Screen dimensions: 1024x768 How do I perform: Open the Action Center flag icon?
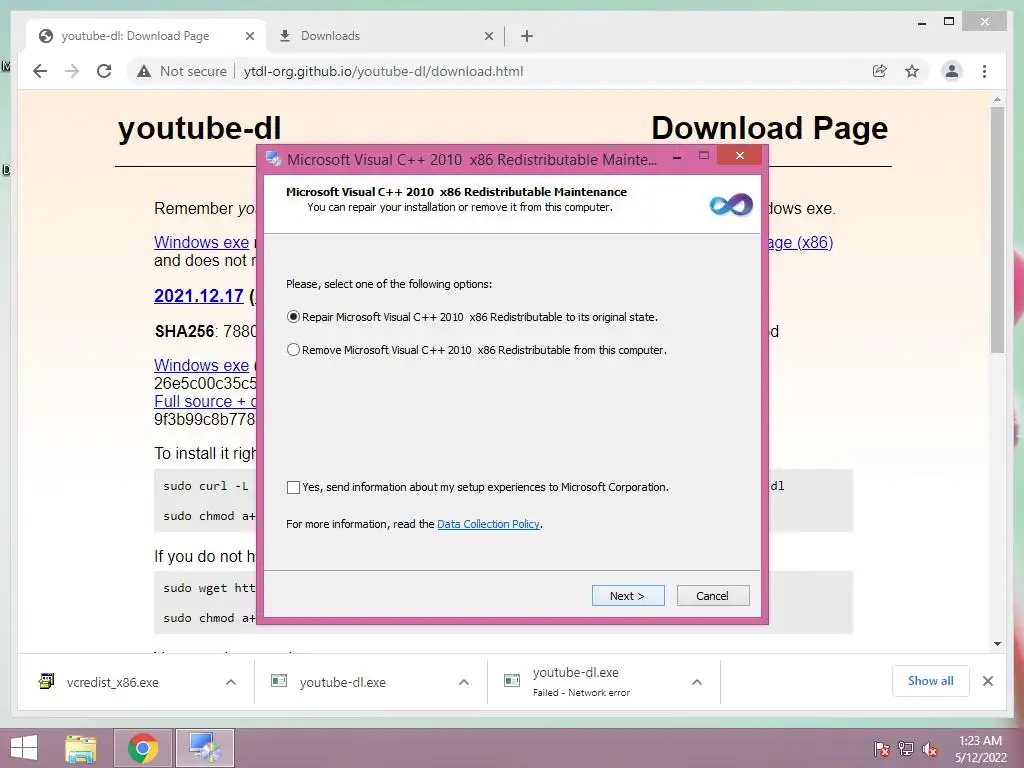pyautogui.click(x=882, y=748)
